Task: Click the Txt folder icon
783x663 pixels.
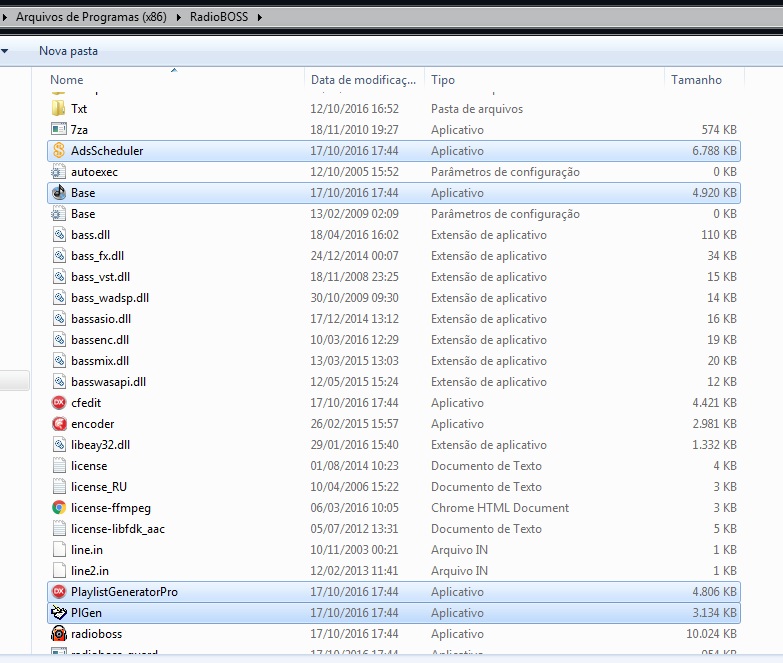Action: click(x=58, y=108)
